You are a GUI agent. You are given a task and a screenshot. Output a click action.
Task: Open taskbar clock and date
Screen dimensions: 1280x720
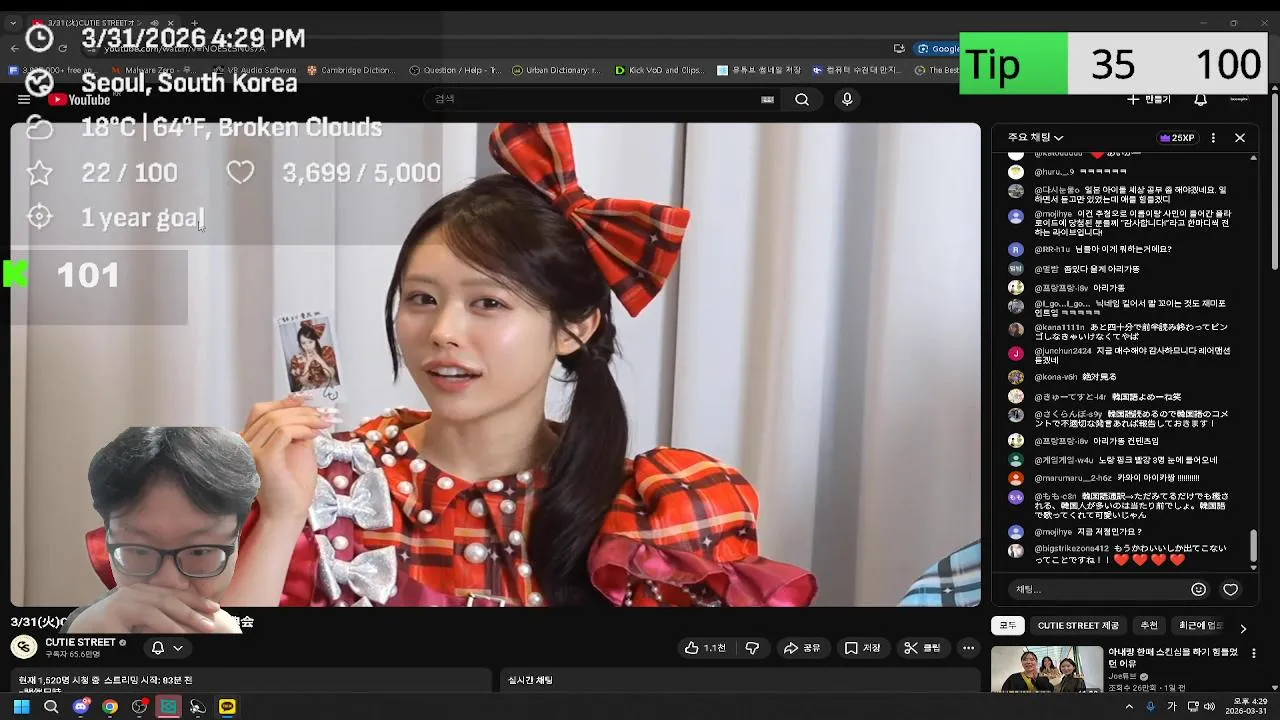point(1247,706)
